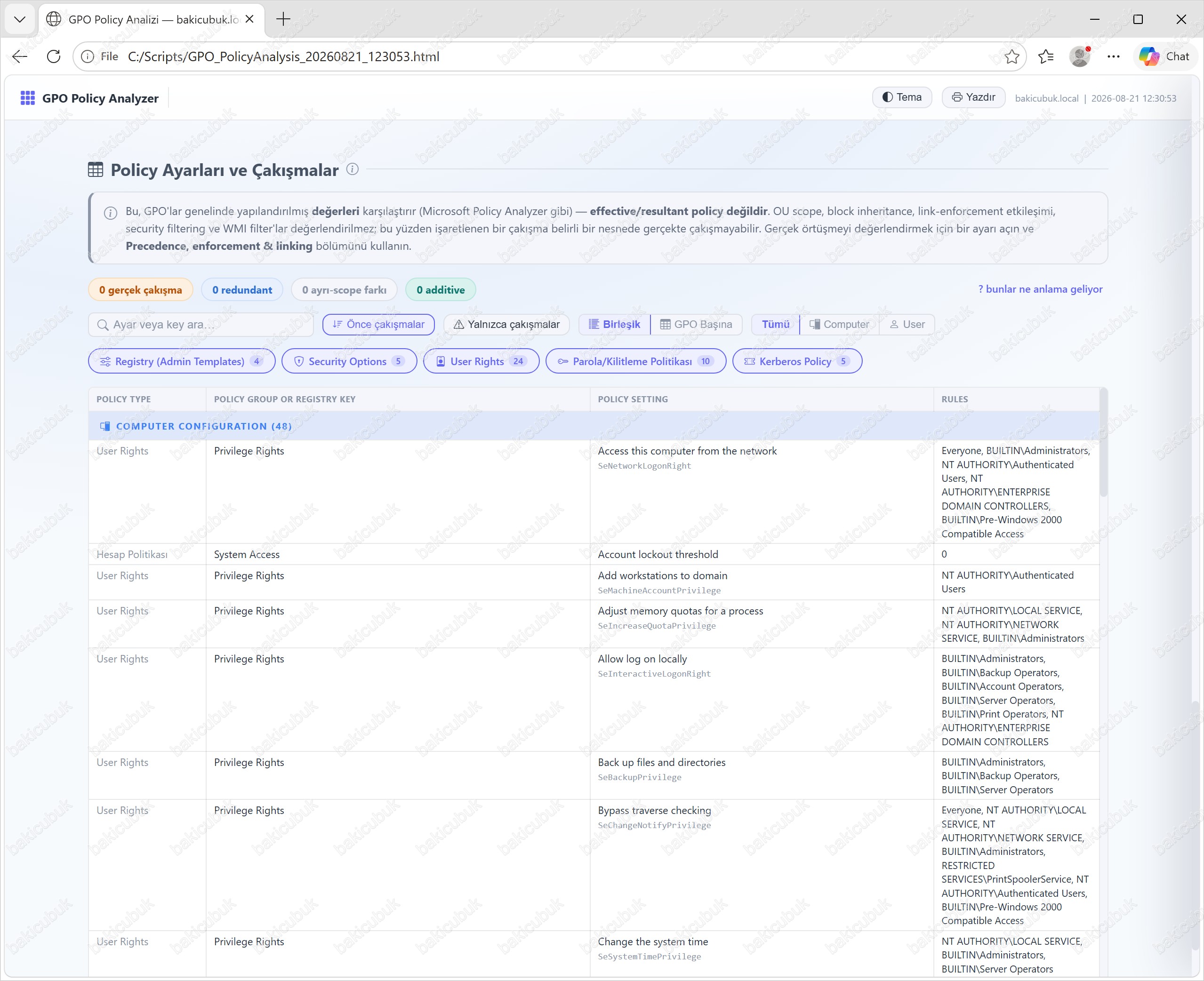
Task: Open the browser profile avatar
Action: 1080,56
